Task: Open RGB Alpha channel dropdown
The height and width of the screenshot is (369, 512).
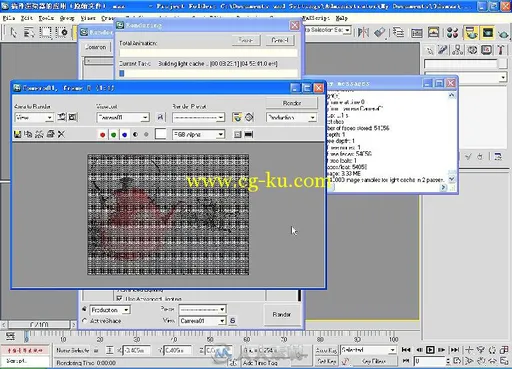Action: tap(198, 134)
